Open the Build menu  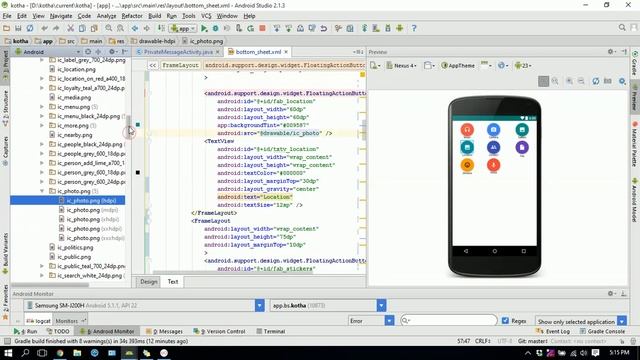click(x=154, y=16)
